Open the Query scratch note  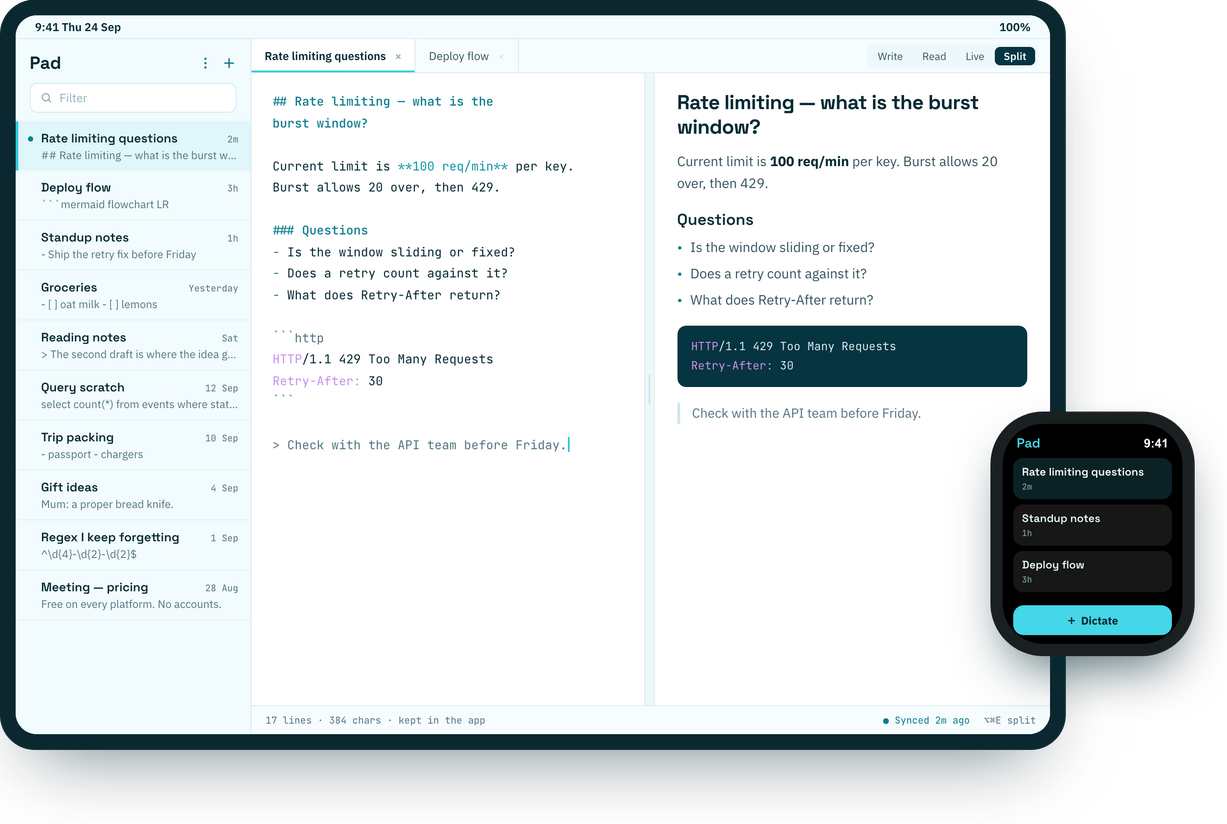(x=134, y=395)
